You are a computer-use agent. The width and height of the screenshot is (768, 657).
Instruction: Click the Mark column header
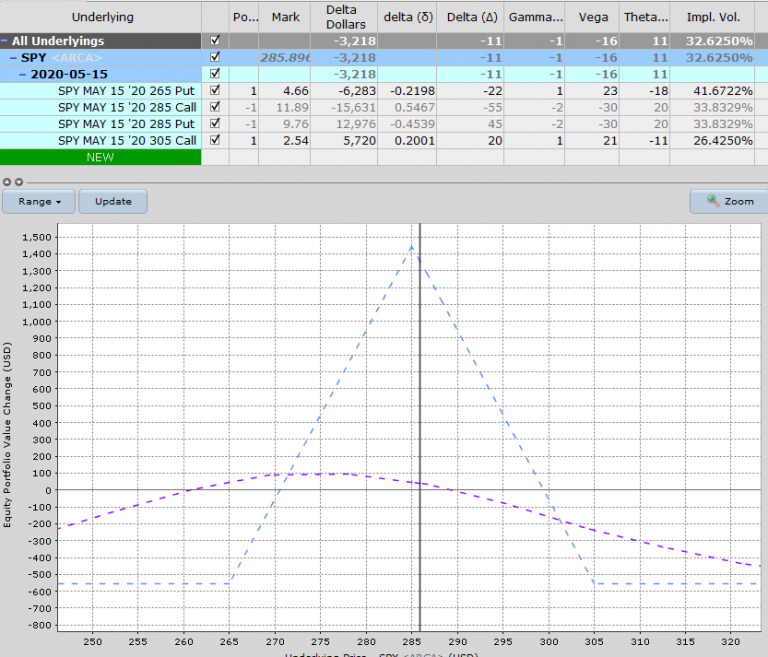[285, 17]
